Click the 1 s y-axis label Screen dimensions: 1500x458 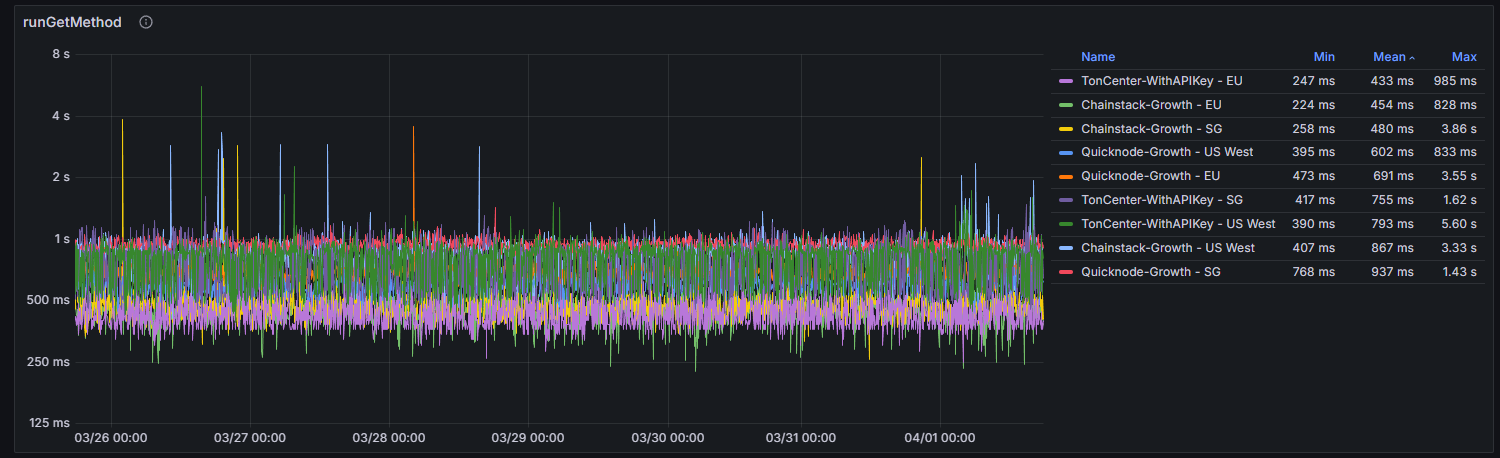(61, 239)
